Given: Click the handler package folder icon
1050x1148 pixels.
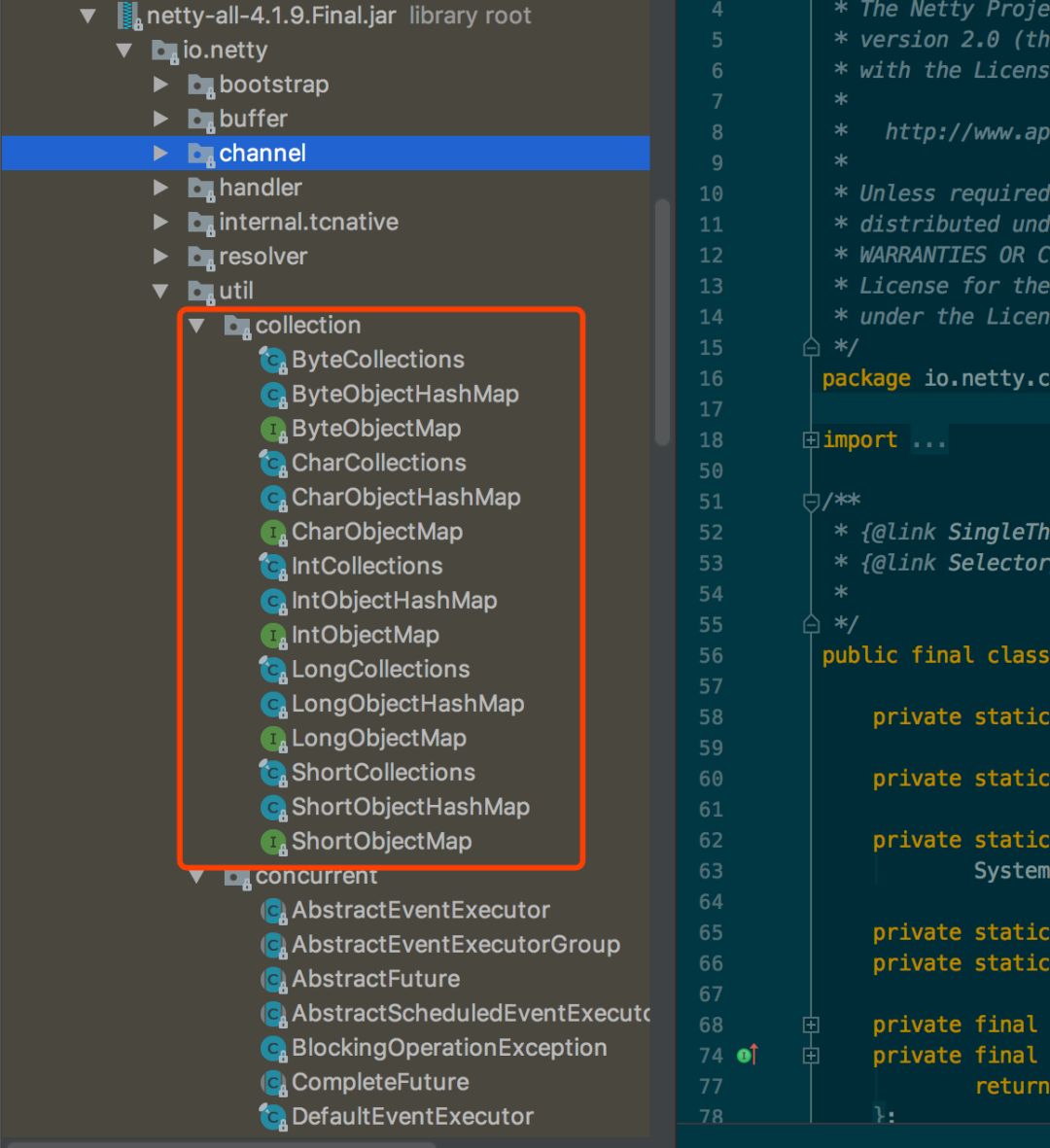Looking at the screenshot, I should click(x=200, y=189).
